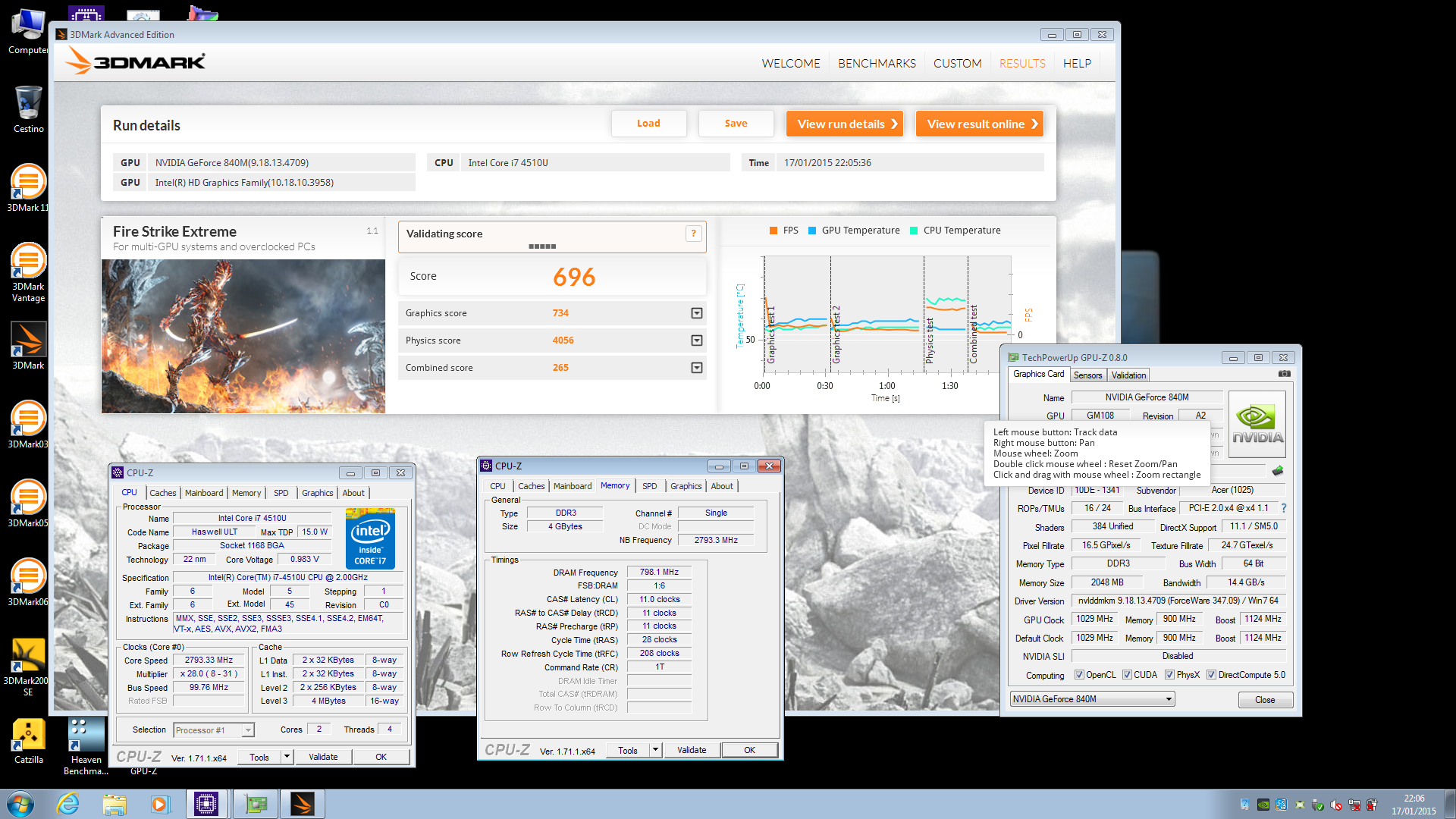The height and width of the screenshot is (819, 1456).
Task: Click OK in the Memory CPU-Z window
Action: coord(749,750)
